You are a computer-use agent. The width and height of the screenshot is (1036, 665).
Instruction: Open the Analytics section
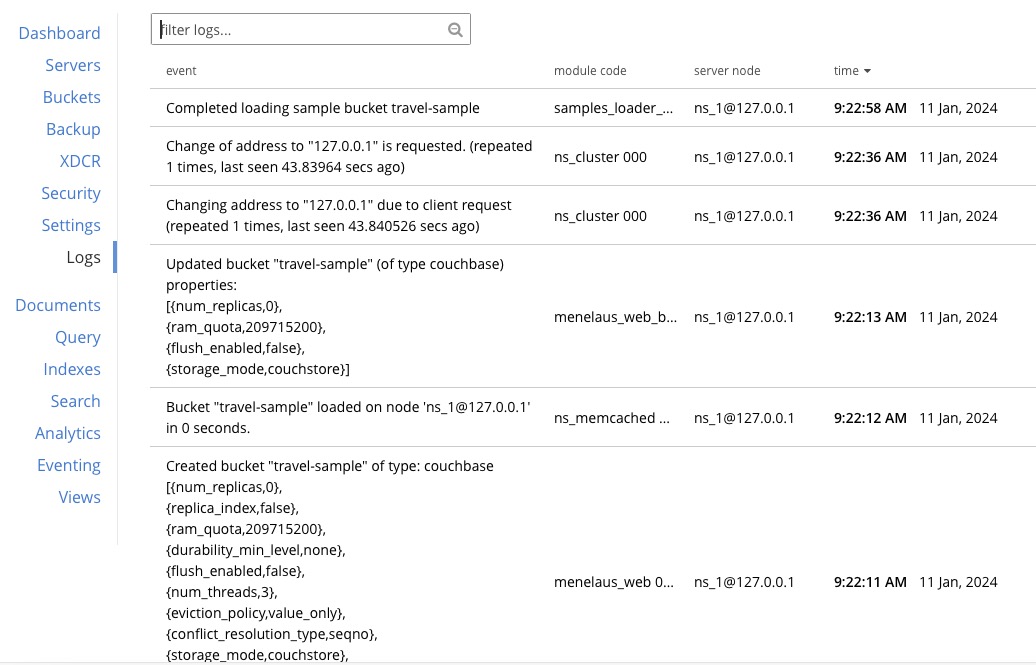point(68,433)
